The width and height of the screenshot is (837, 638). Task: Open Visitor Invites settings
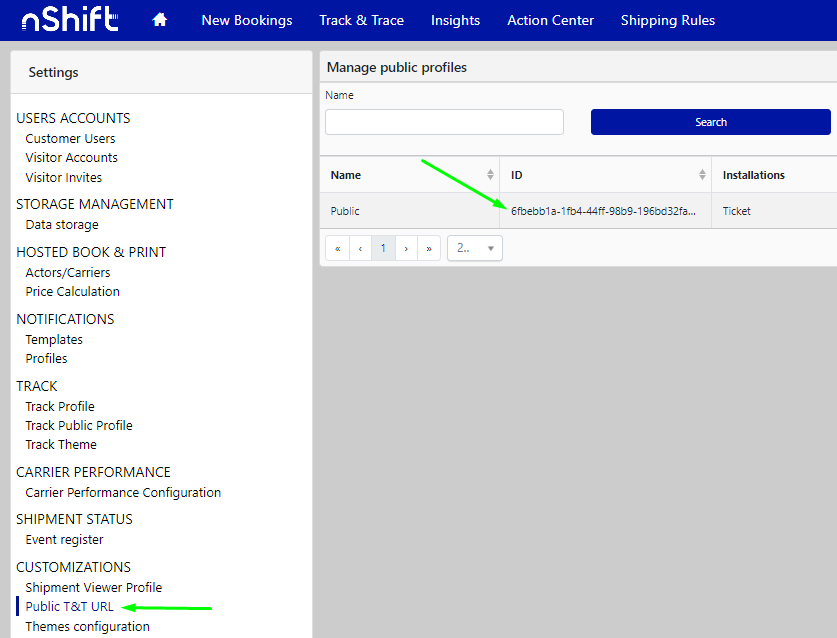(64, 177)
